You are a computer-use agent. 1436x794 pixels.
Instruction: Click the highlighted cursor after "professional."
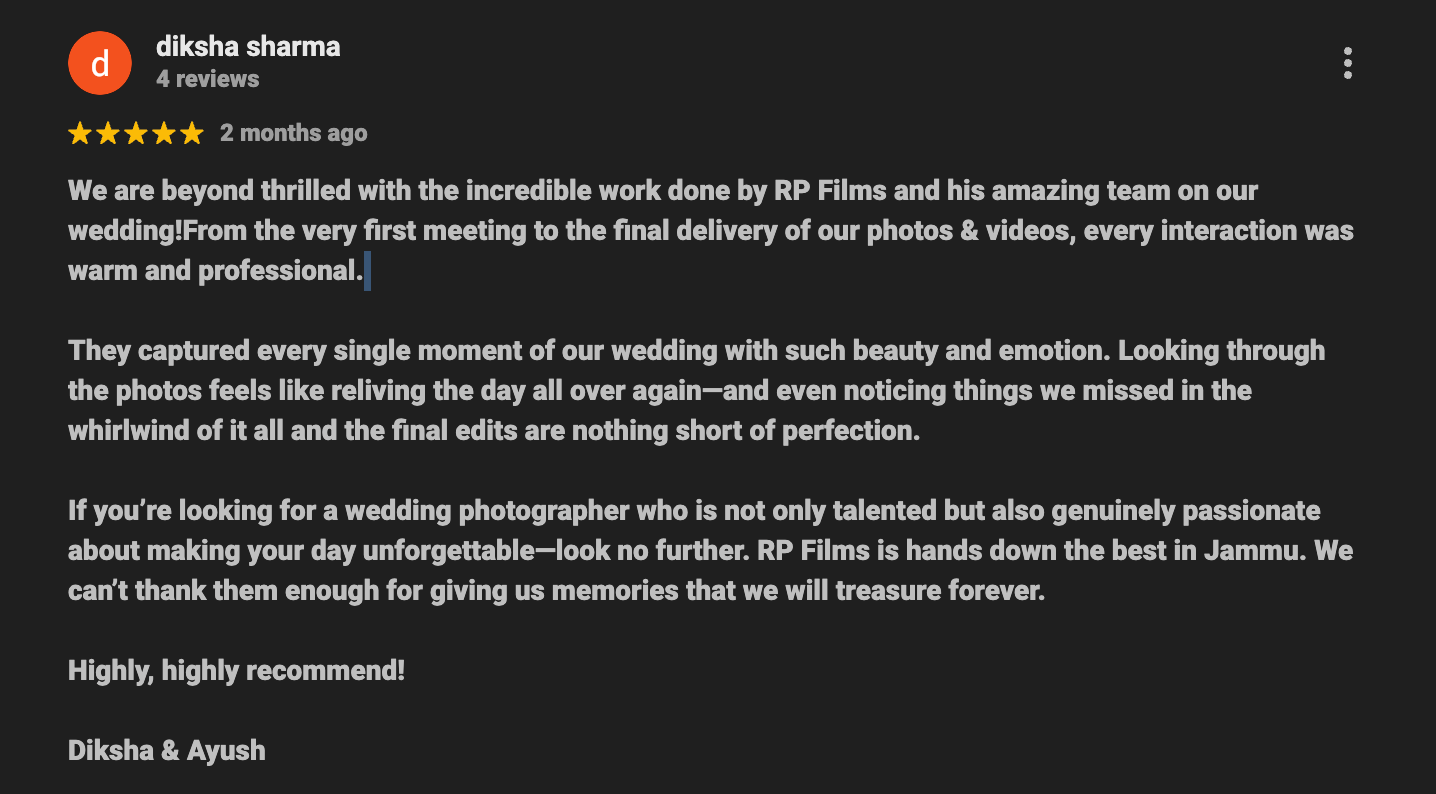(368, 271)
